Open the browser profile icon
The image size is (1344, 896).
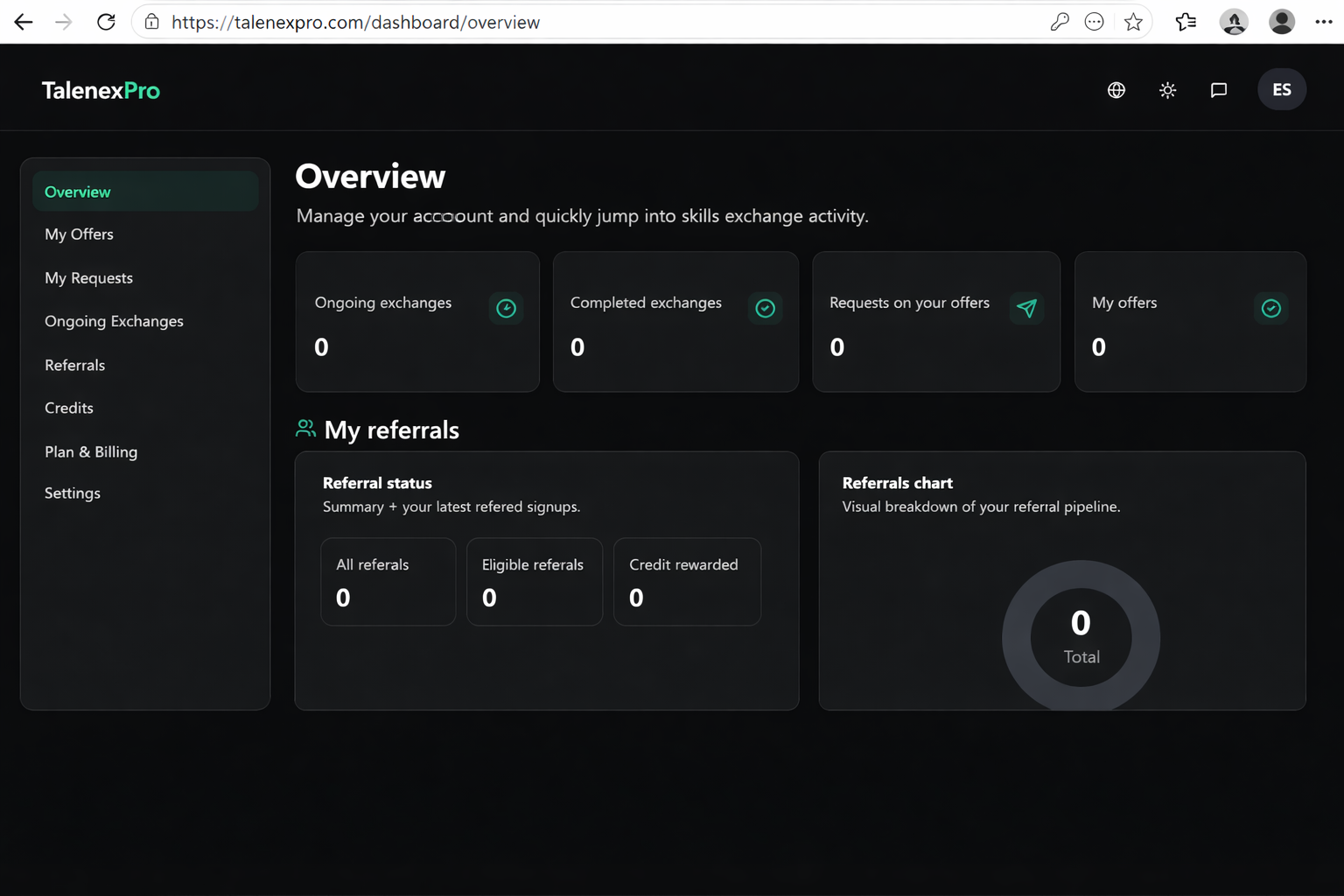1282,22
